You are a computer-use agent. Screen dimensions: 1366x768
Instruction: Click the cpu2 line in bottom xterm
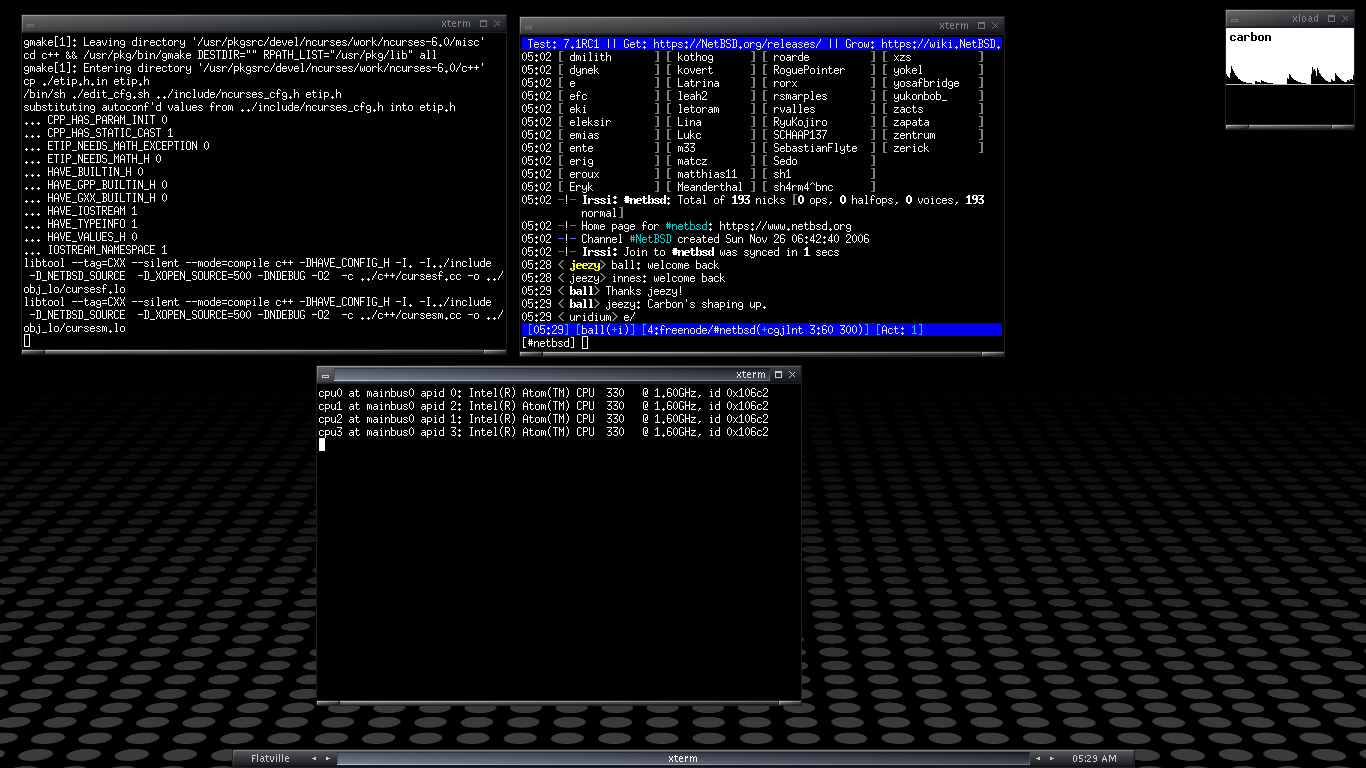click(x=543, y=419)
